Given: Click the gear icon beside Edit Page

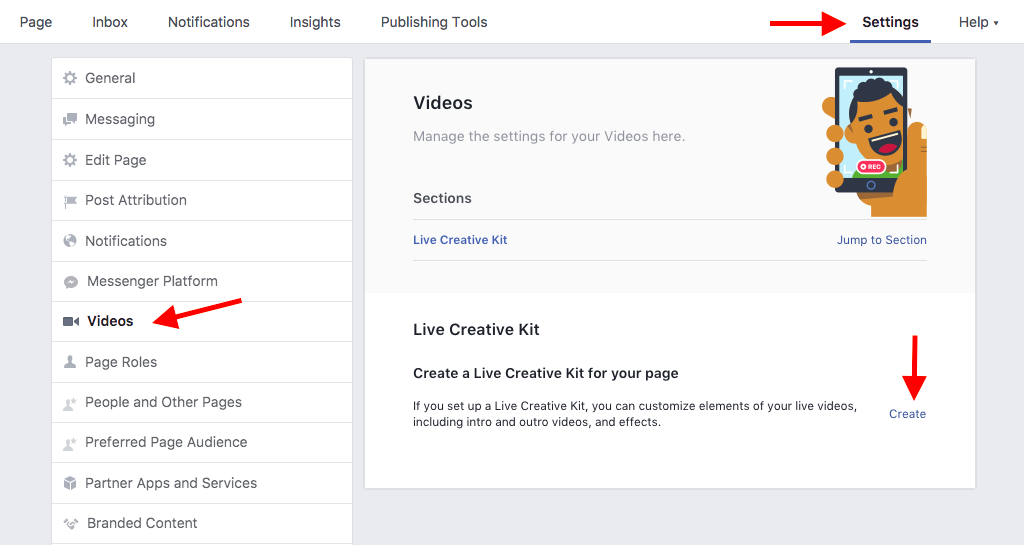Looking at the screenshot, I should (70, 160).
